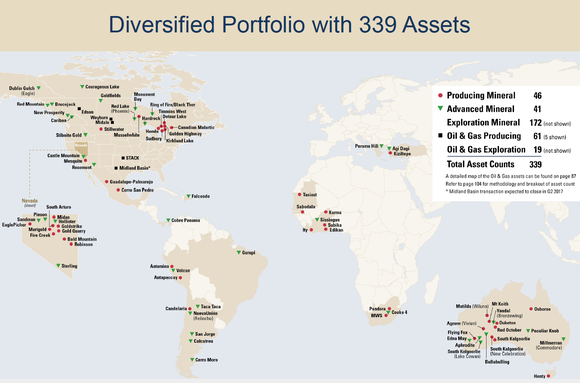
Task: Click the 'Total Asset Counts' legend label
Action: tap(480, 164)
